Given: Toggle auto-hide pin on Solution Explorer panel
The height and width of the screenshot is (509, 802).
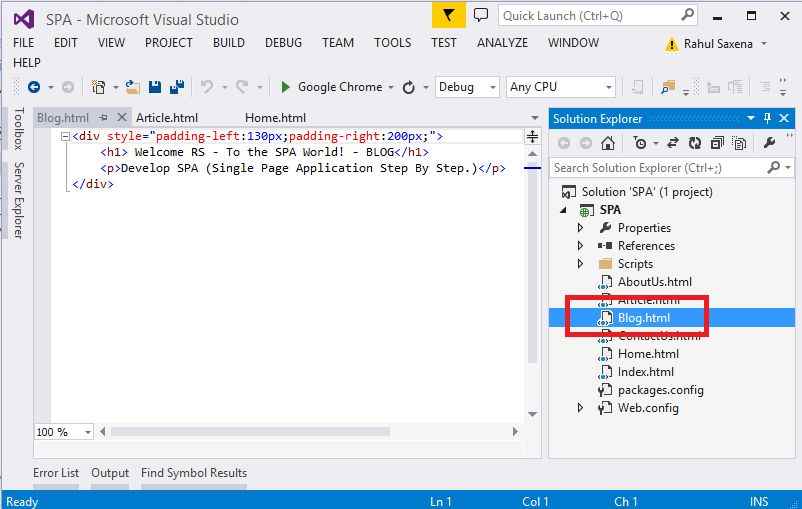Looking at the screenshot, I should tap(767, 118).
